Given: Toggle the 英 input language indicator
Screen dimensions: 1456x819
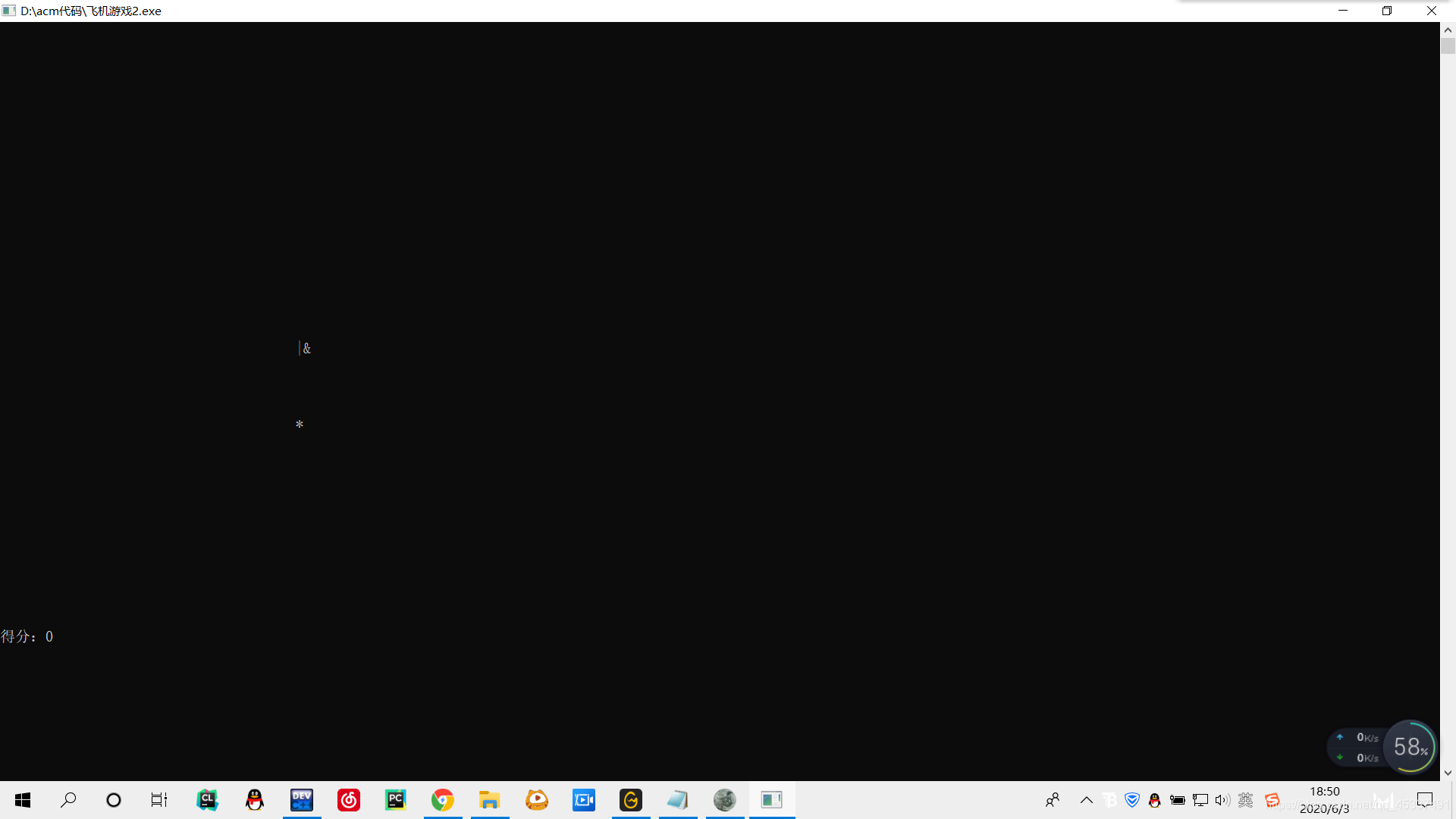Looking at the screenshot, I should [x=1245, y=800].
